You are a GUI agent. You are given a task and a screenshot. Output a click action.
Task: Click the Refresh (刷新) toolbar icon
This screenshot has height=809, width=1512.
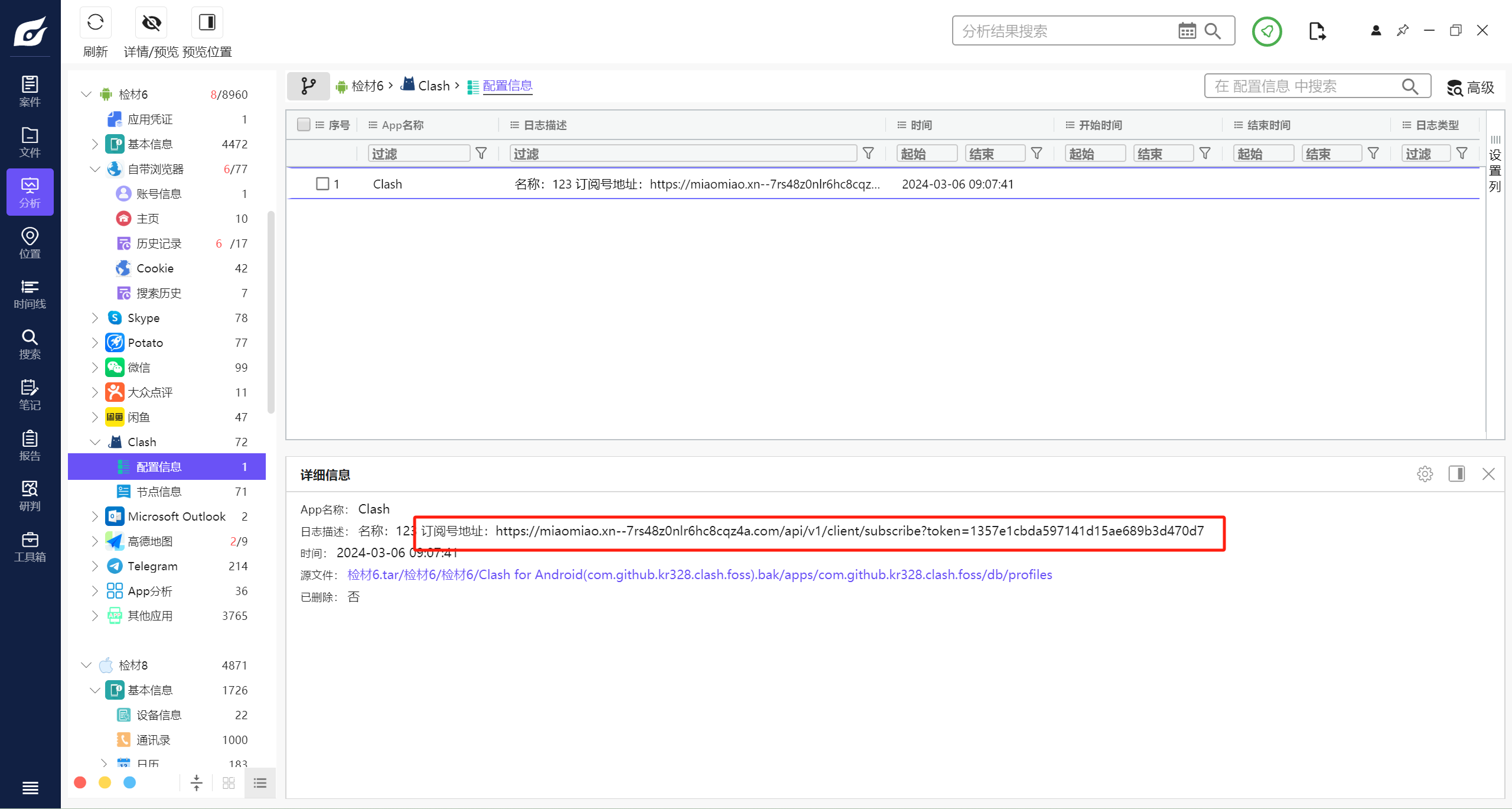pos(95,24)
